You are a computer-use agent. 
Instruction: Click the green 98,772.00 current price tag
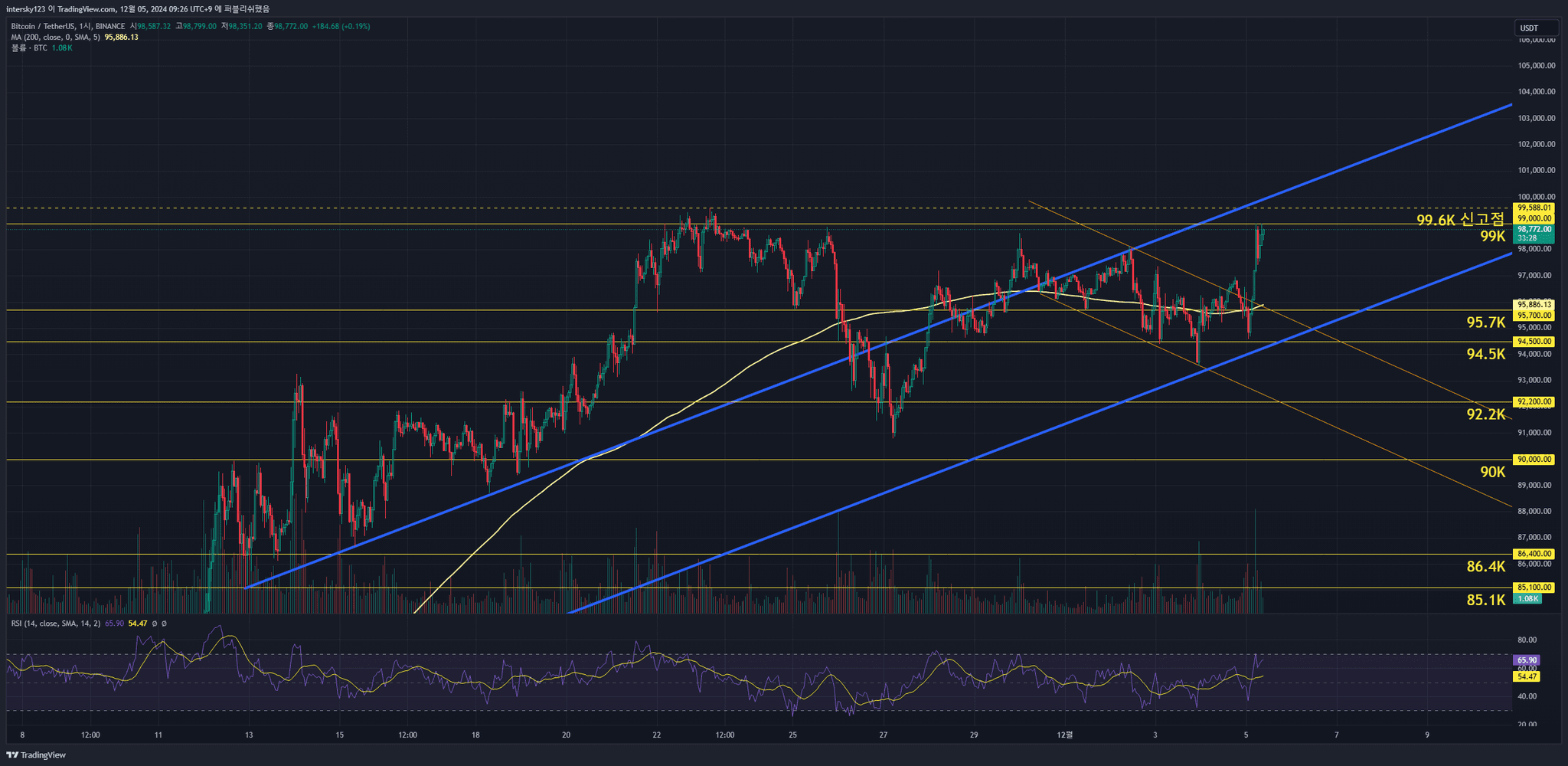1534,229
